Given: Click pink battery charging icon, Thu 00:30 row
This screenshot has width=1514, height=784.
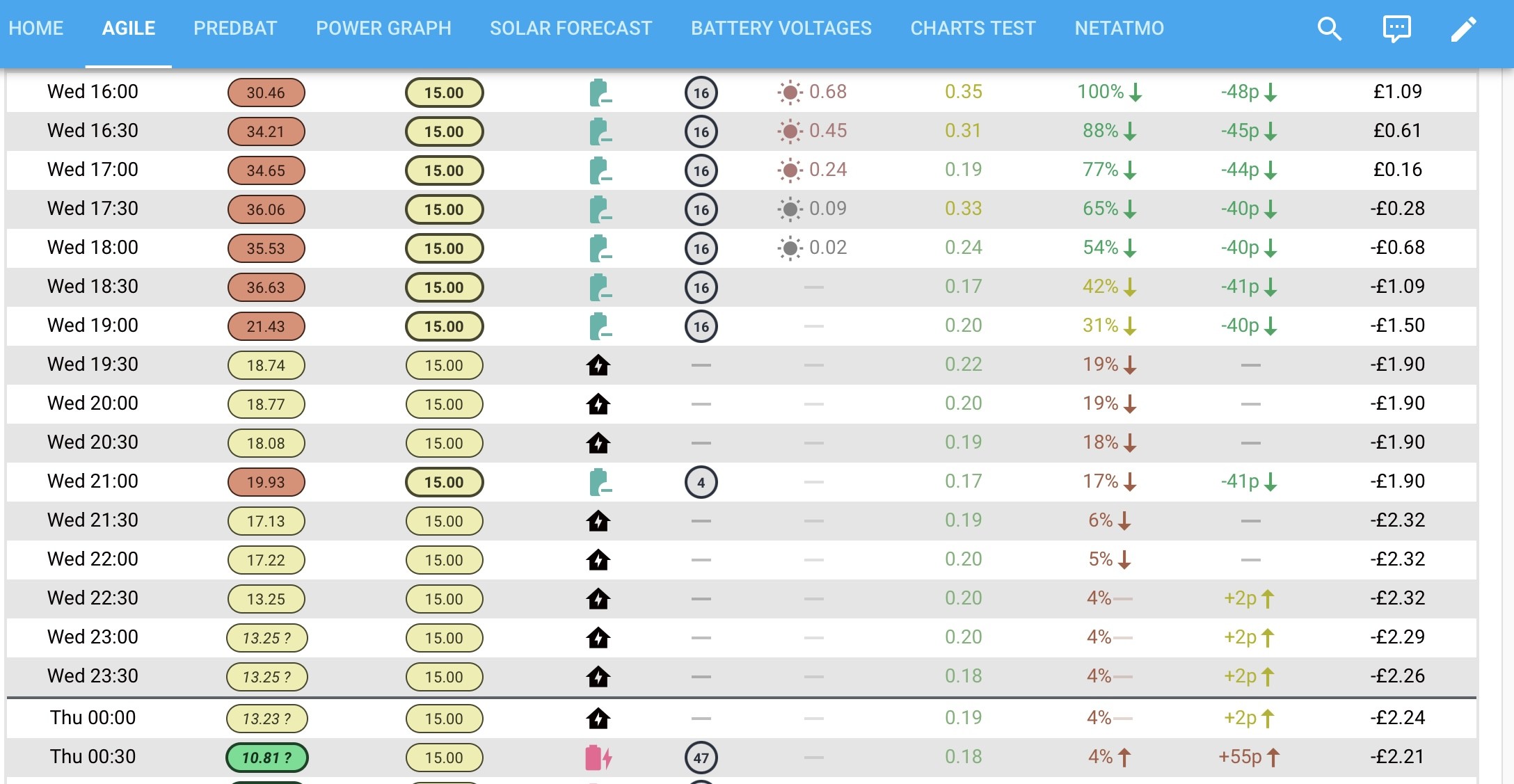Looking at the screenshot, I should click(598, 758).
